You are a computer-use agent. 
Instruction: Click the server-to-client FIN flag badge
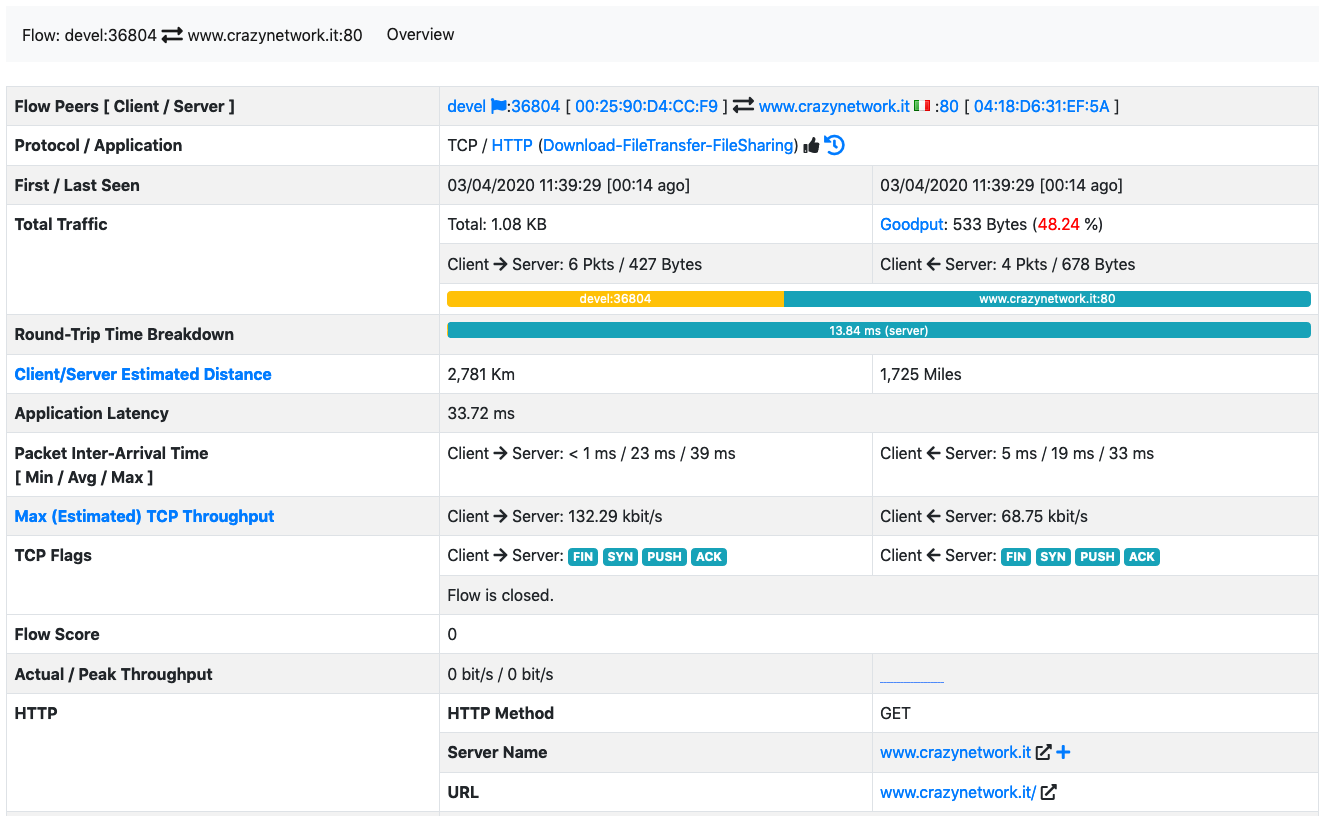[x=1016, y=557]
